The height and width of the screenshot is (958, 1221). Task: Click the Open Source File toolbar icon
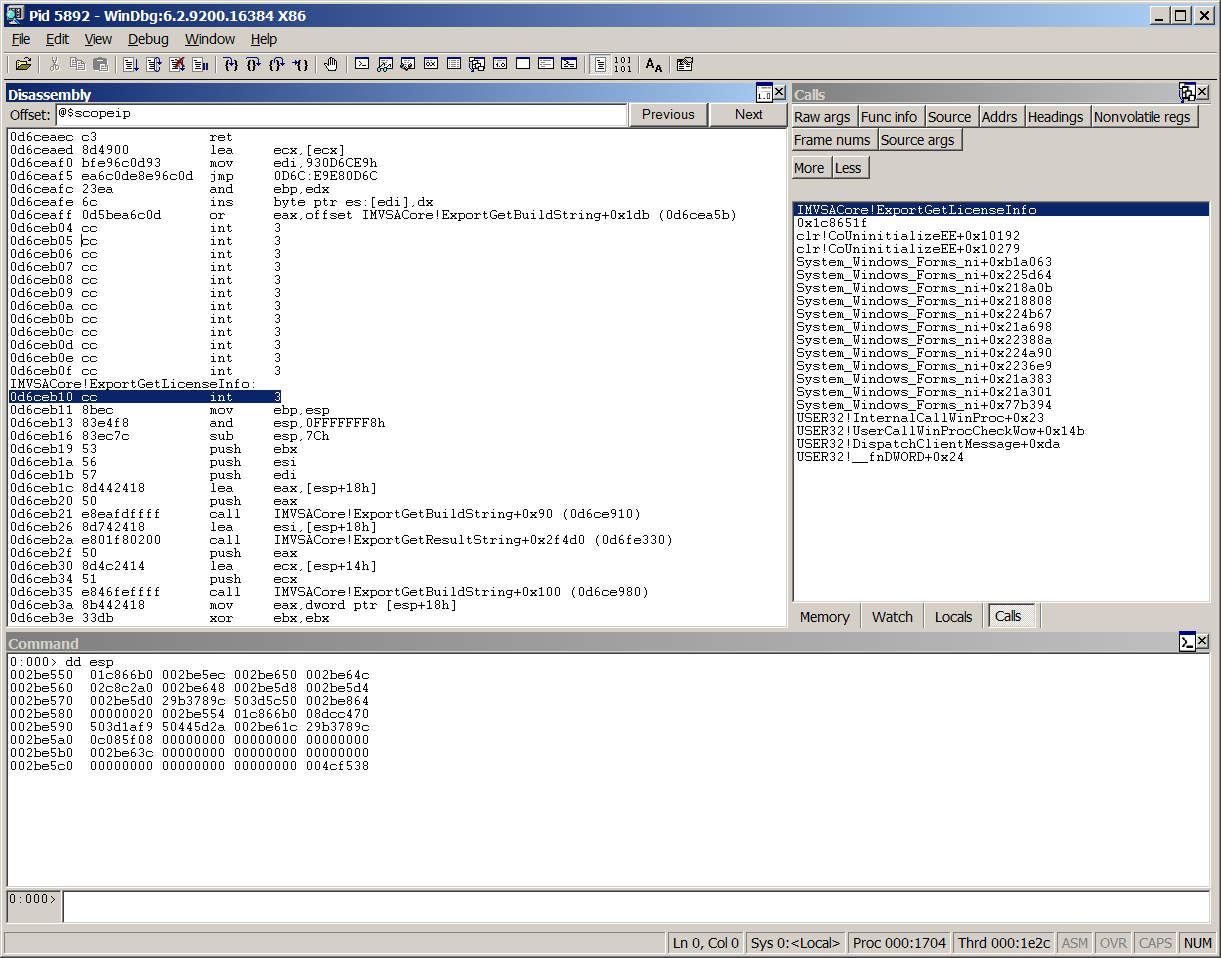(23, 64)
